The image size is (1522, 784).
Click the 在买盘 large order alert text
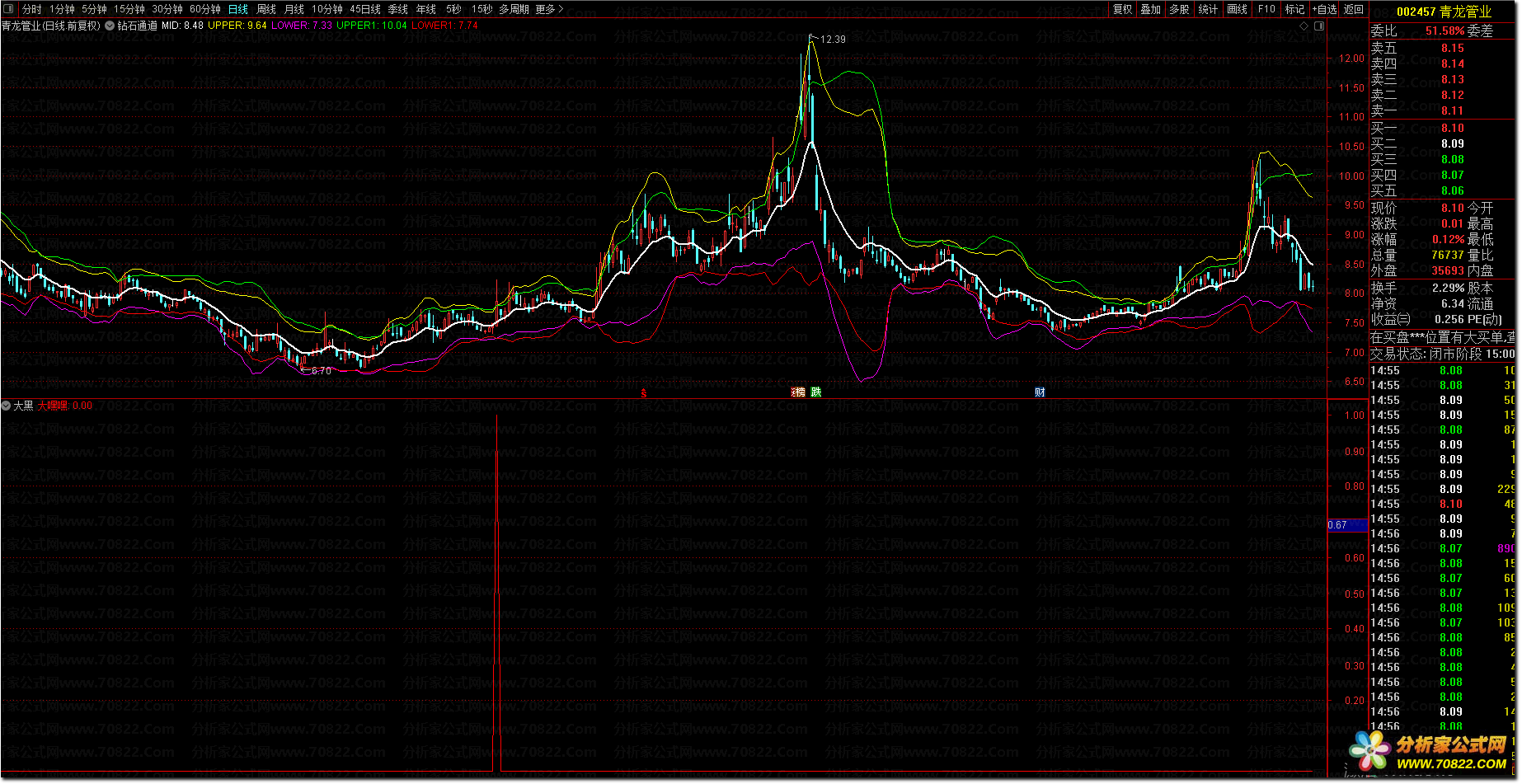(x=1443, y=337)
